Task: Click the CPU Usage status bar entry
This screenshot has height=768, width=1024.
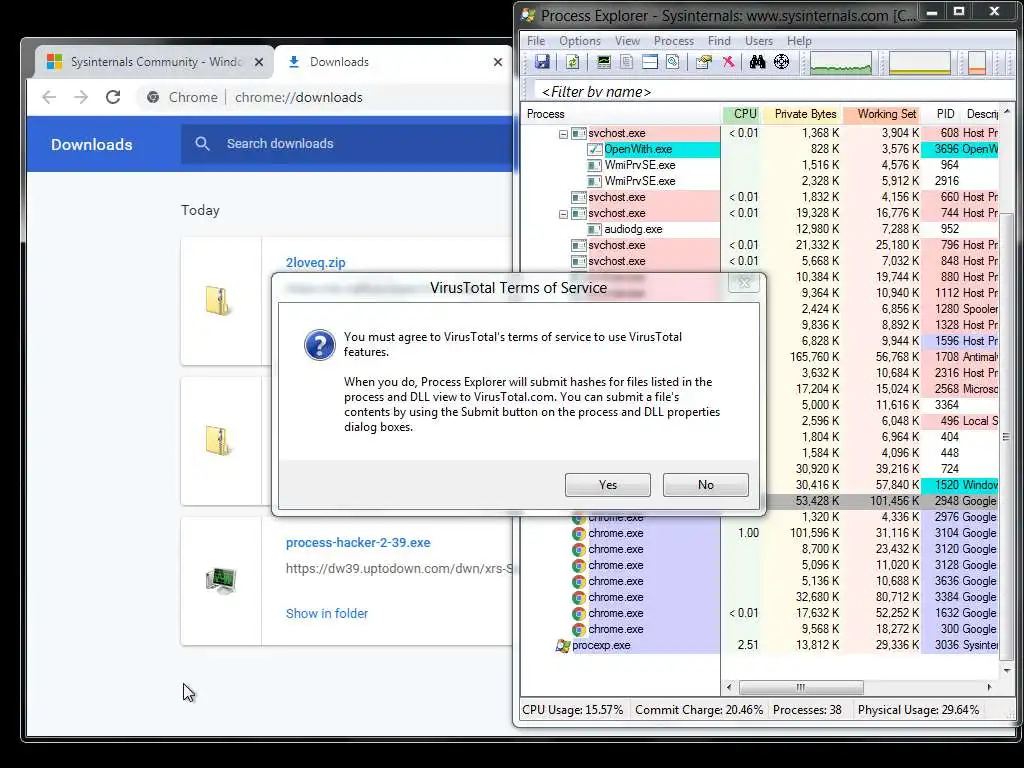Action: 573,710
